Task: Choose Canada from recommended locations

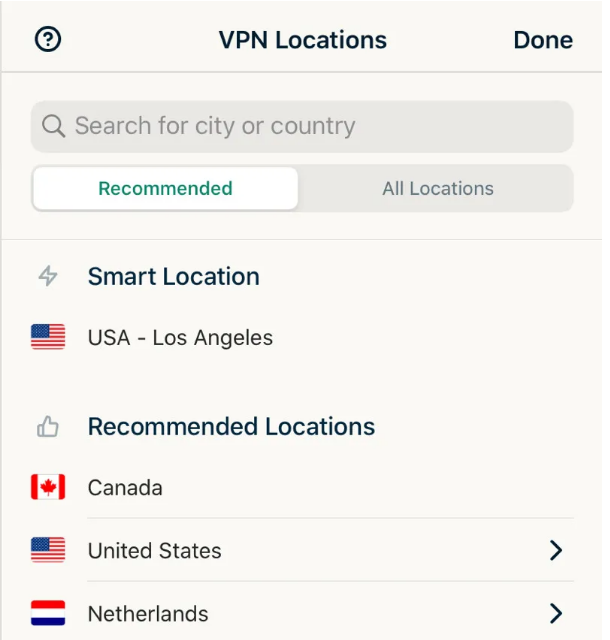Action: pos(125,488)
